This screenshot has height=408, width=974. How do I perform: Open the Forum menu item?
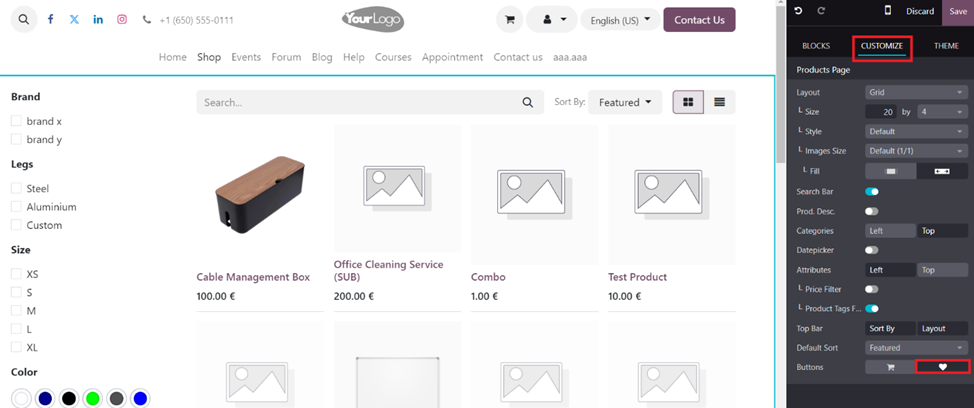(286, 57)
